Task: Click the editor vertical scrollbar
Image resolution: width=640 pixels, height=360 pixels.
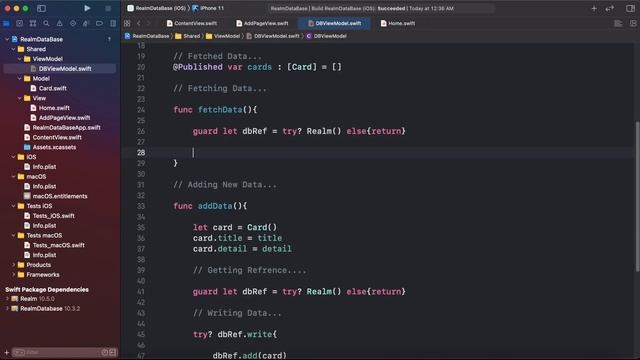Action: click(637, 196)
